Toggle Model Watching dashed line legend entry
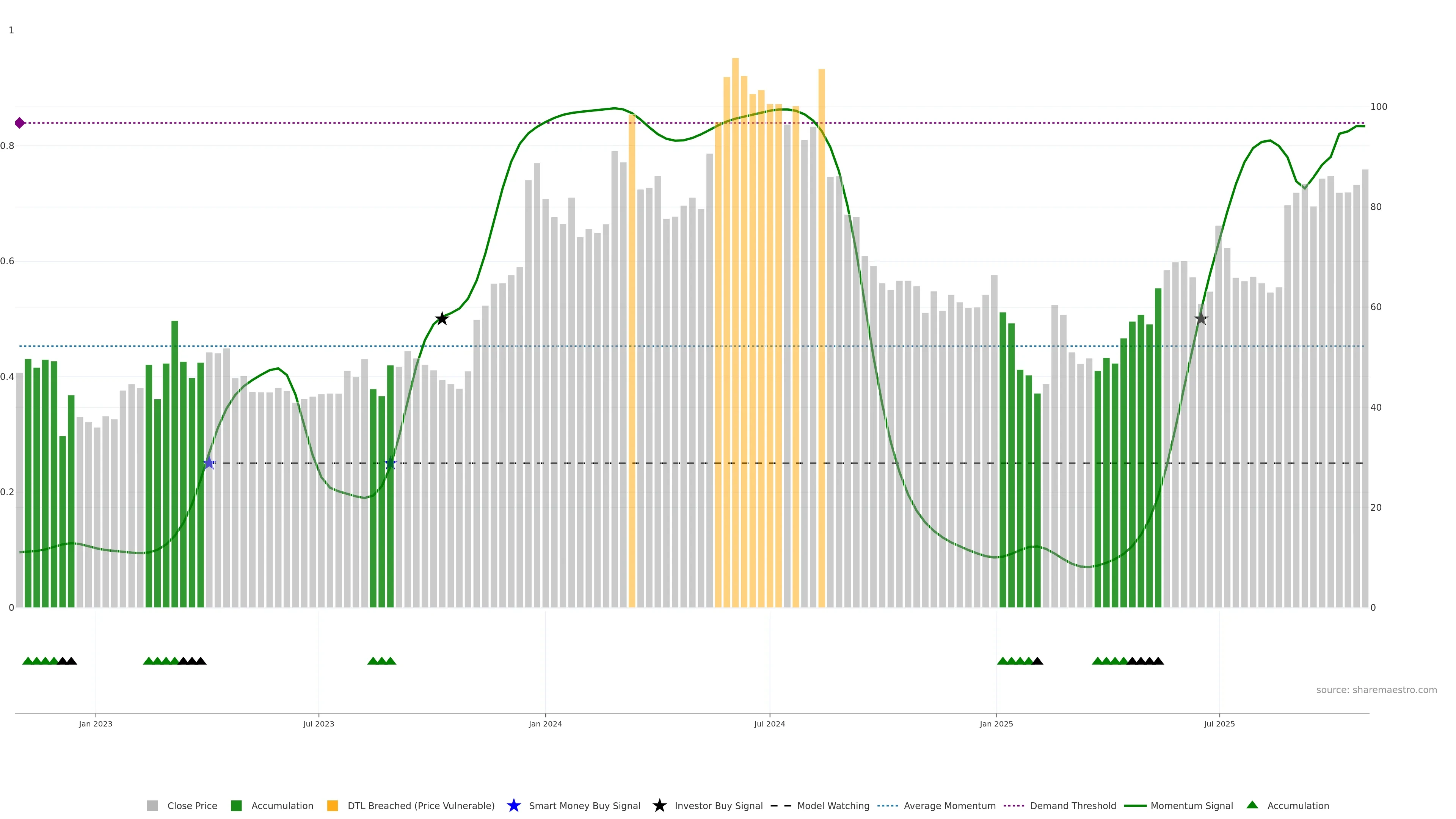1456x819 pixels. coord(833,806)
